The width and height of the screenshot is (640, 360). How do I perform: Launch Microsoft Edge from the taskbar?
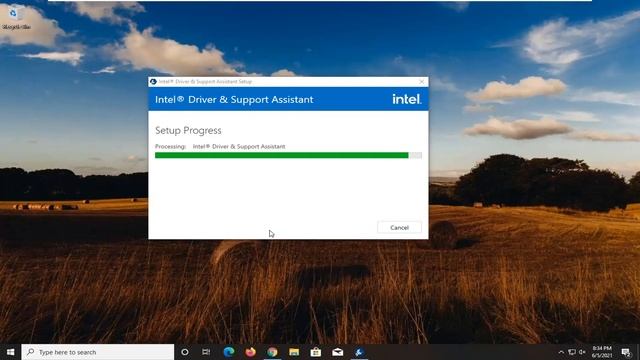(229, 352)
